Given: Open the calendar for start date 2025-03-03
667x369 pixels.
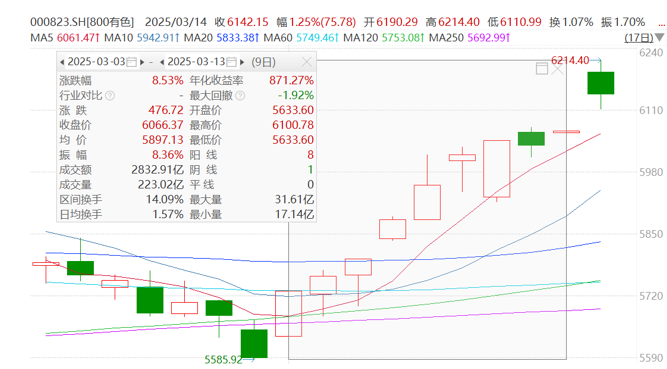Looking at the screenshot, I should [131, 62].
